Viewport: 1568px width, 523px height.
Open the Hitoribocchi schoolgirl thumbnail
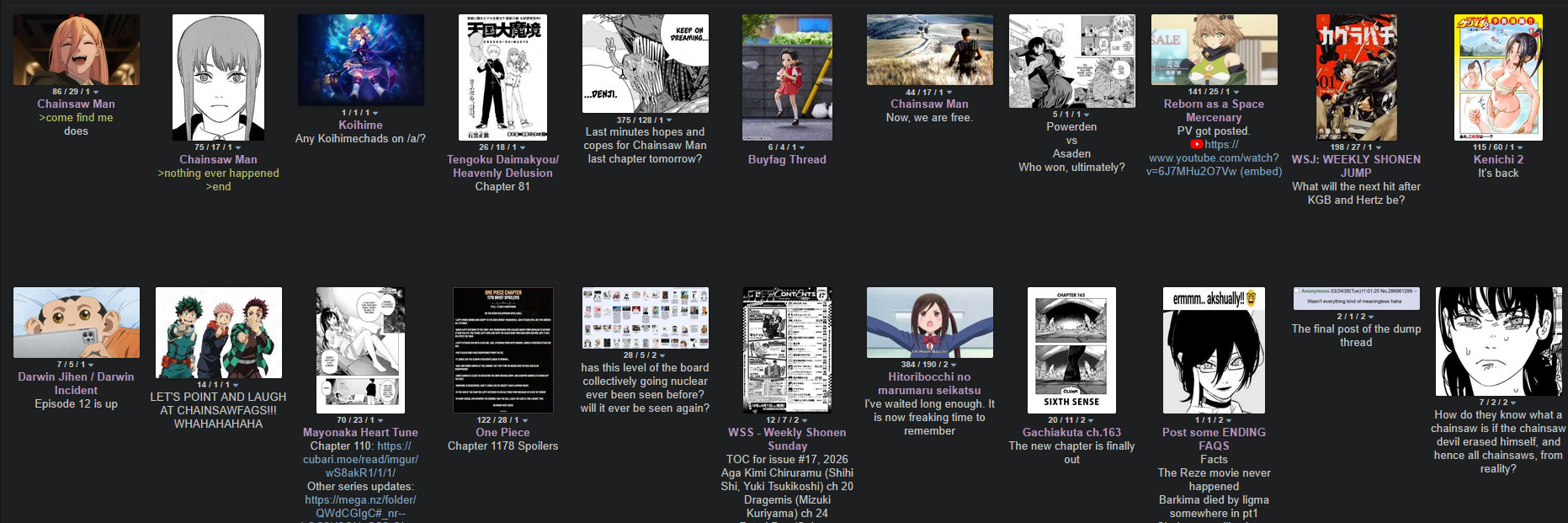(930, 323)
